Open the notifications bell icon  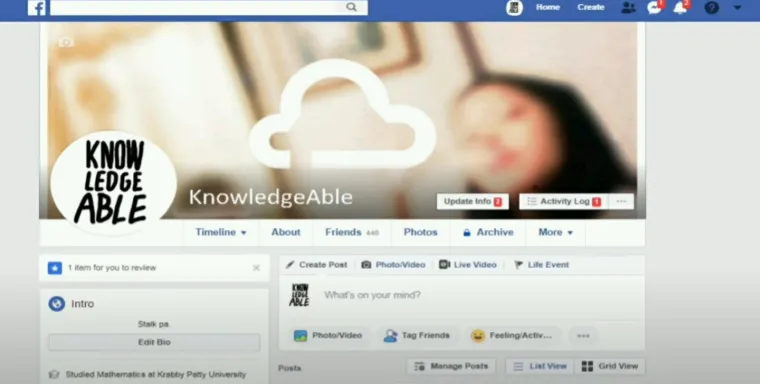(x=681, y=7)
